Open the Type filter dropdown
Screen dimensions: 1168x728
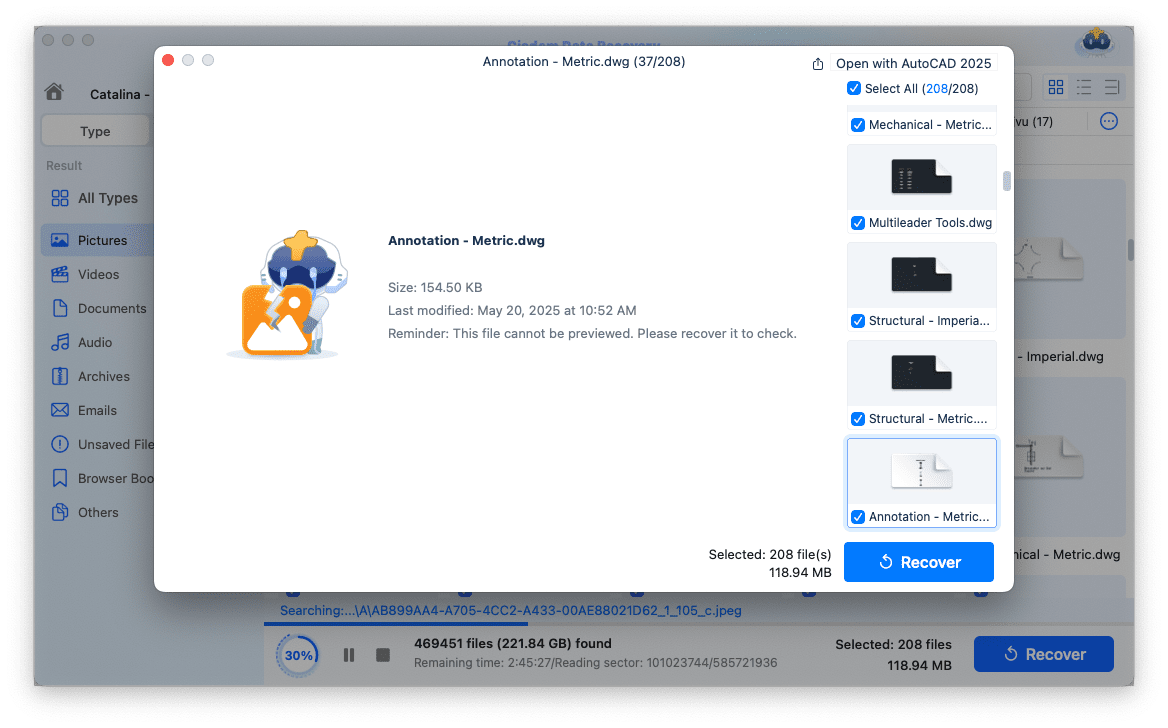[94, 130]
